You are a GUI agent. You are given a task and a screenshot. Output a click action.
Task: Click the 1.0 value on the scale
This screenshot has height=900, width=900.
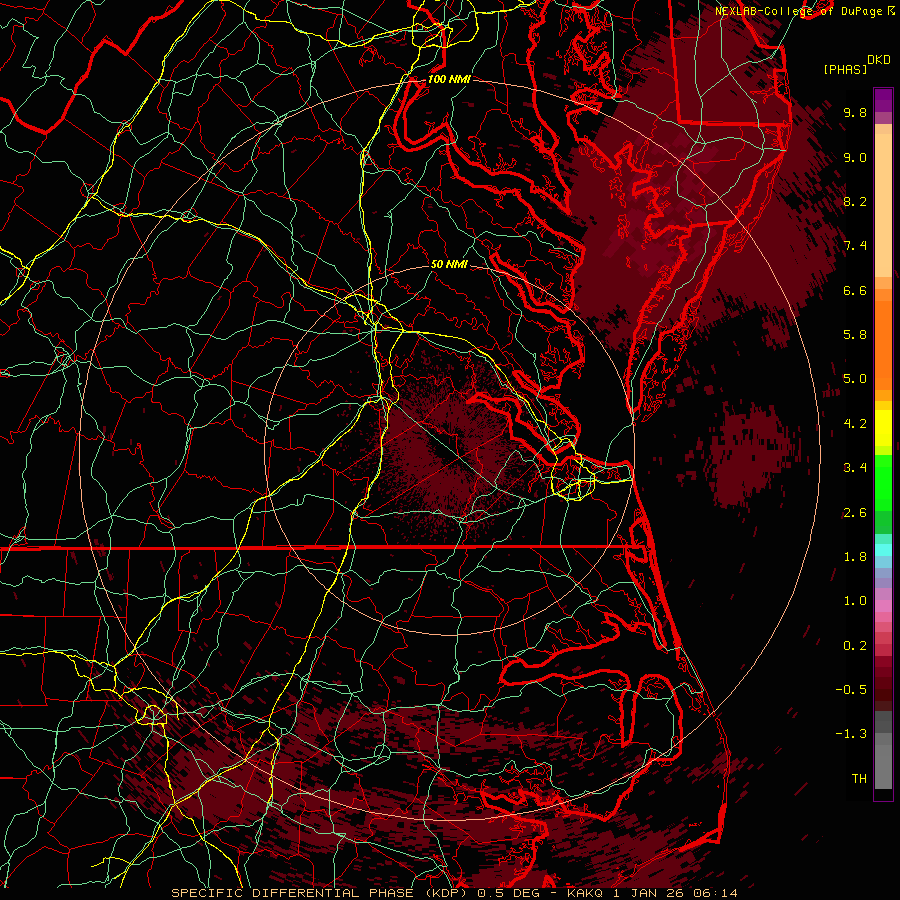coord(855,601)
